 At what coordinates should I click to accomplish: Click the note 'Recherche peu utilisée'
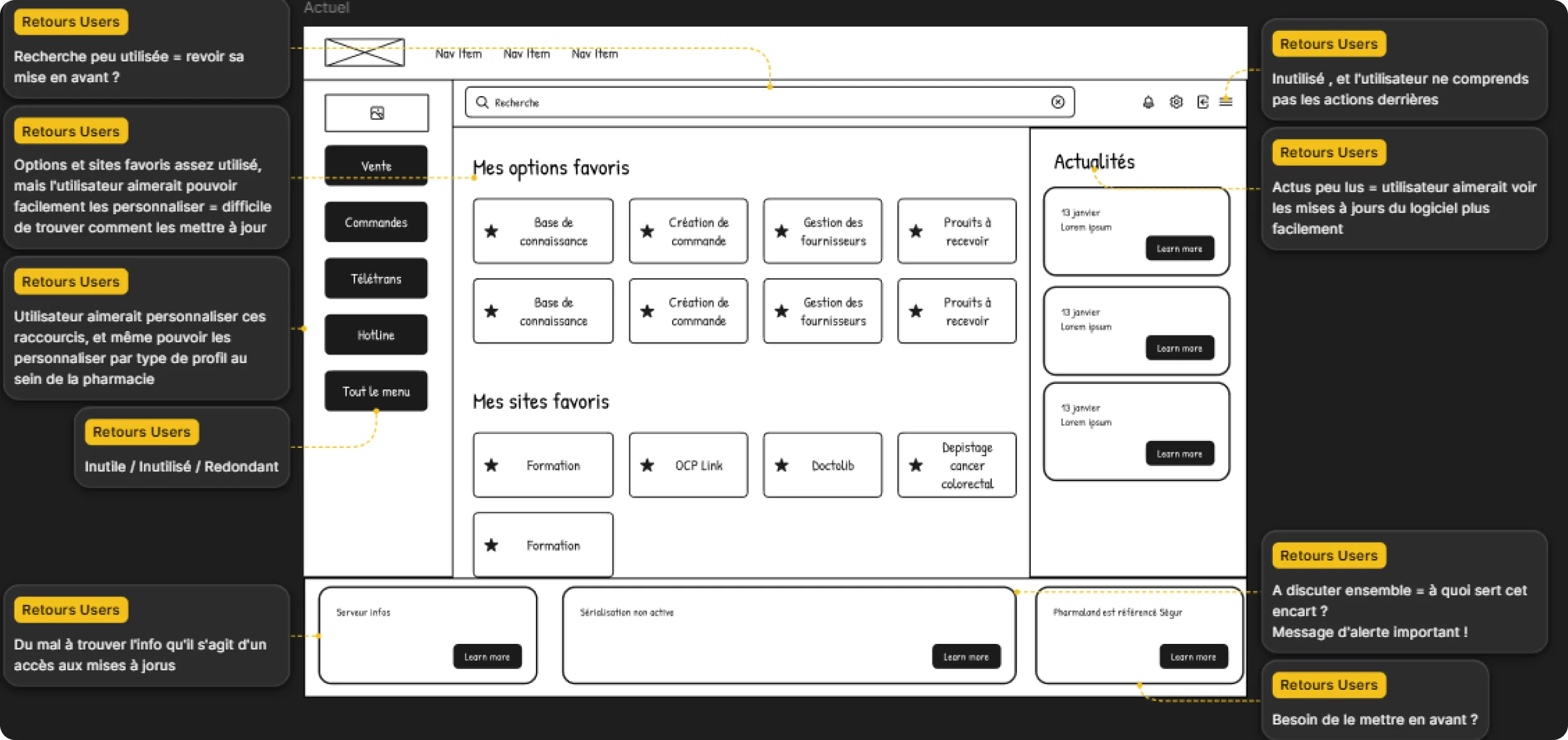pos(146,48)
